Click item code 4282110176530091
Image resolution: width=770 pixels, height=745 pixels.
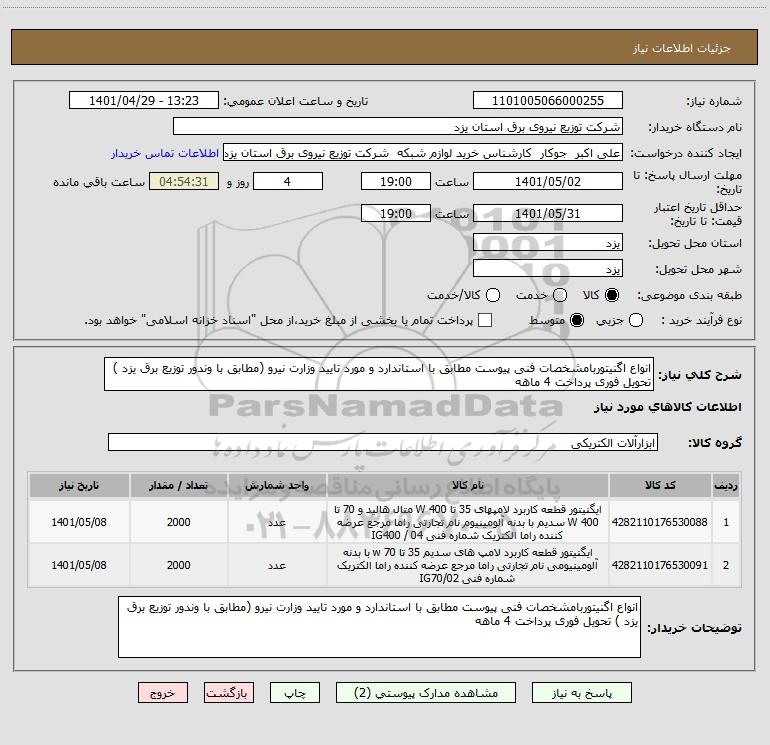point(660,565)
